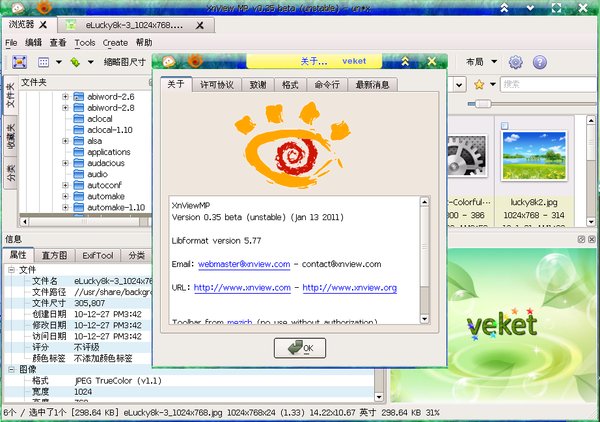The height and width of the screenshot is (422, 600).
Task: Open the File menu
Action: [x=11, y=42]
